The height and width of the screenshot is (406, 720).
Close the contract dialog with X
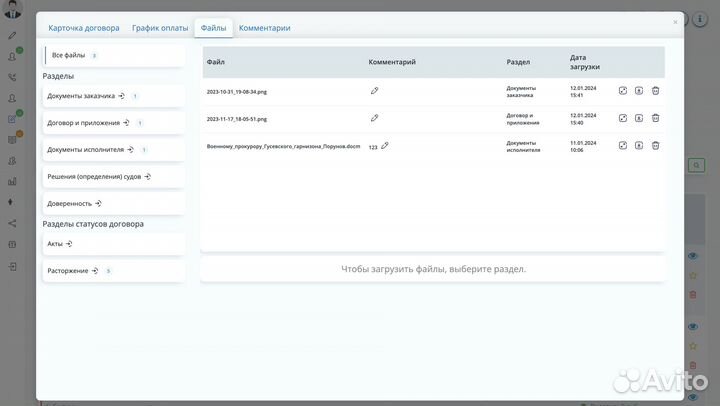pyautogui.click(x=675, y=22)
